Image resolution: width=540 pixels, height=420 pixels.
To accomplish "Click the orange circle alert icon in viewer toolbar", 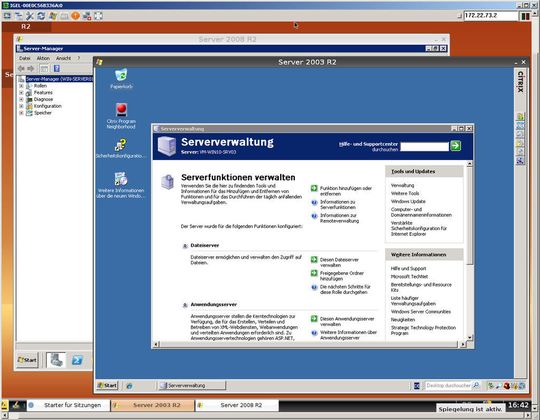I will [75, 15].
